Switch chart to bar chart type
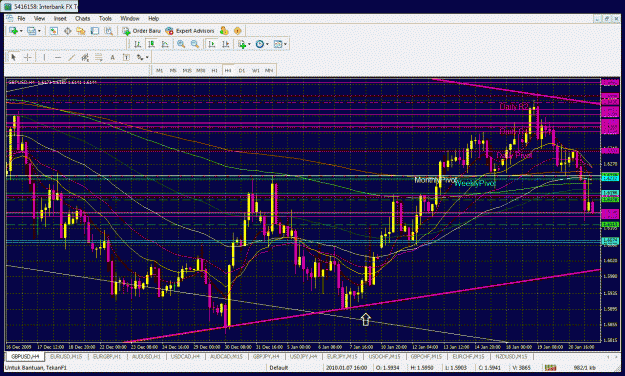This screenshot has height=376, width=625. coord(138,44)
